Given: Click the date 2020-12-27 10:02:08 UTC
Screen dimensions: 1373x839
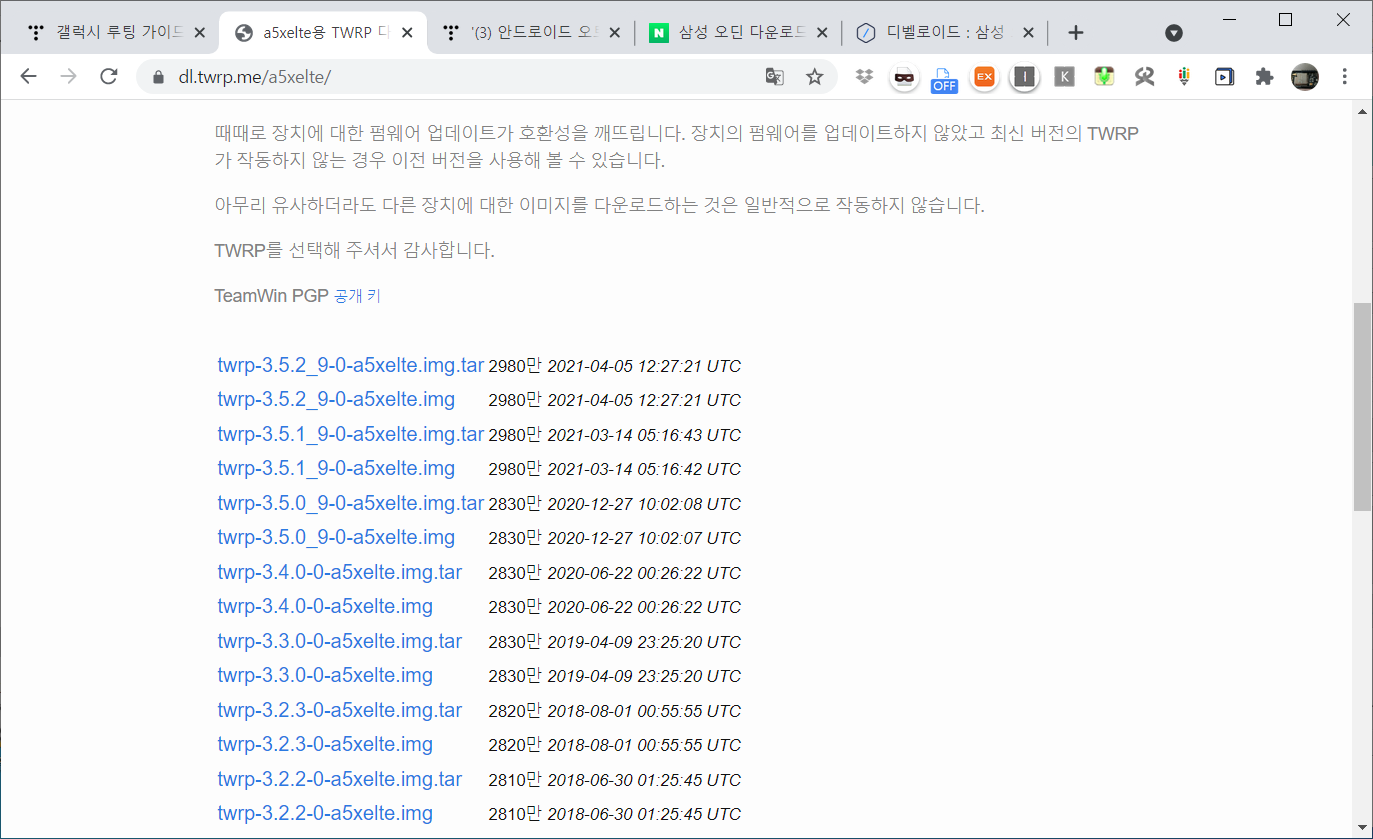Looking at the screenshot, I should point(644,504).
